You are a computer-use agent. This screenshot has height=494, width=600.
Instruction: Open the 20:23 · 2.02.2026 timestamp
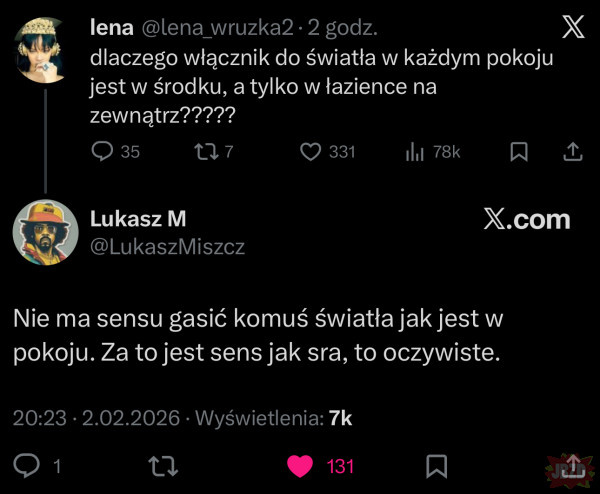98,418
